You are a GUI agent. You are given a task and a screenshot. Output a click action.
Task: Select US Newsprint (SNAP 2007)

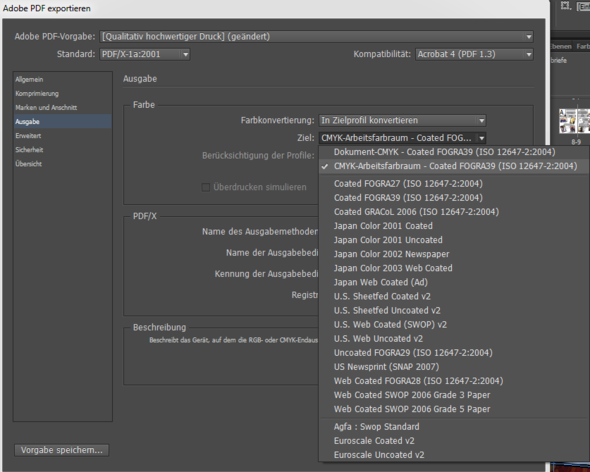(454, 367)
